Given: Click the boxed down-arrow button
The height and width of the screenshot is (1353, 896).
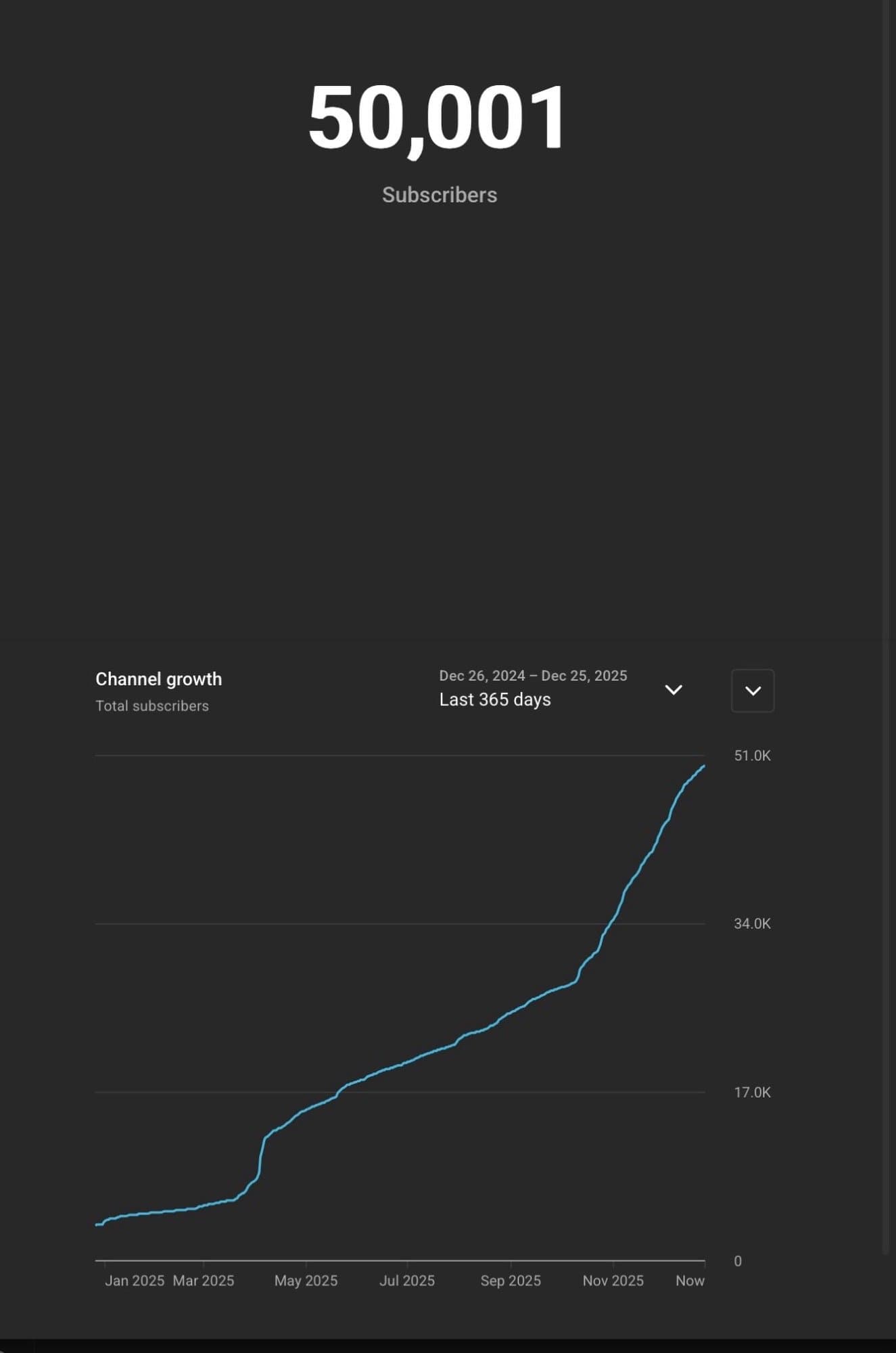Looking at the screenshot, I should click(x=753, y=691).
